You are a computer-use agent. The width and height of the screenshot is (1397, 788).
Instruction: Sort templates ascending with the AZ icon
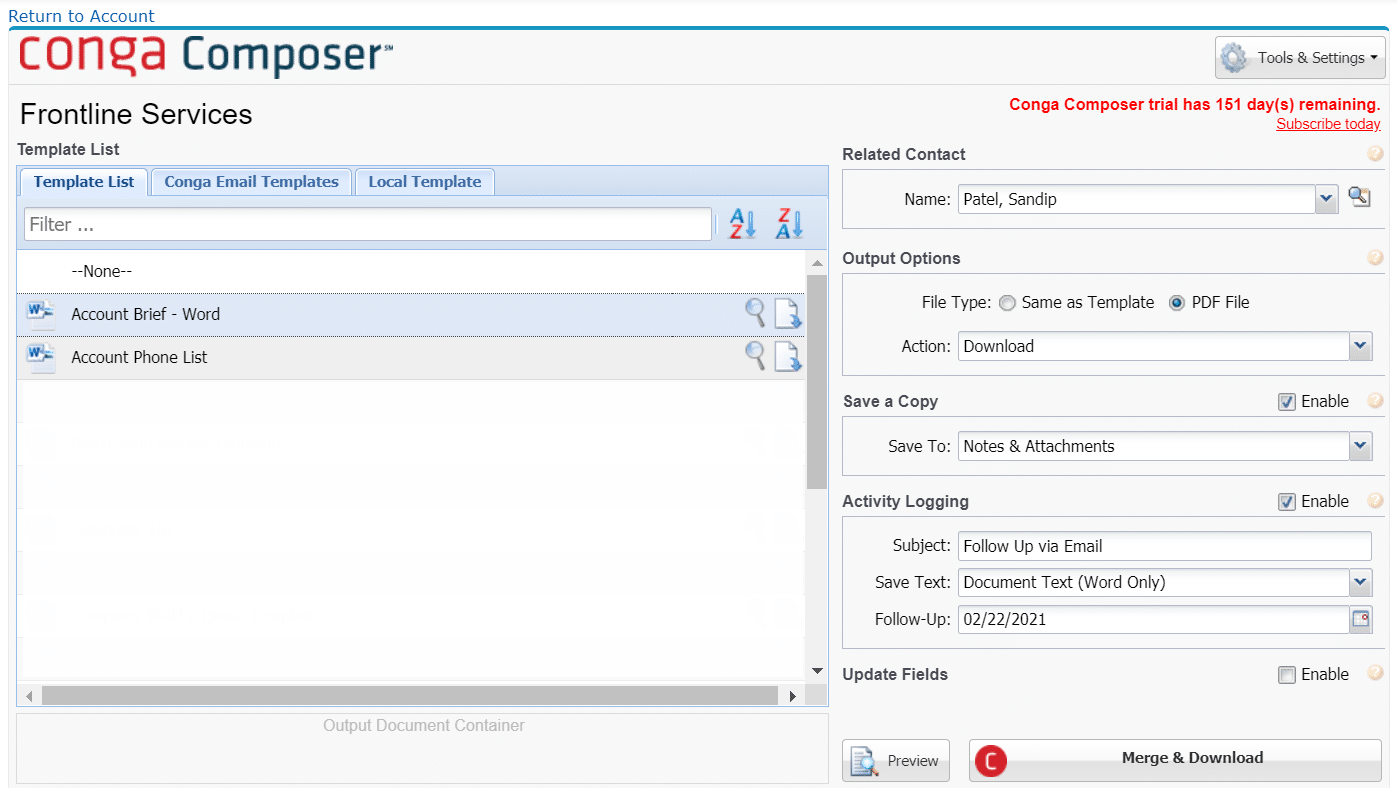point(741,223)
